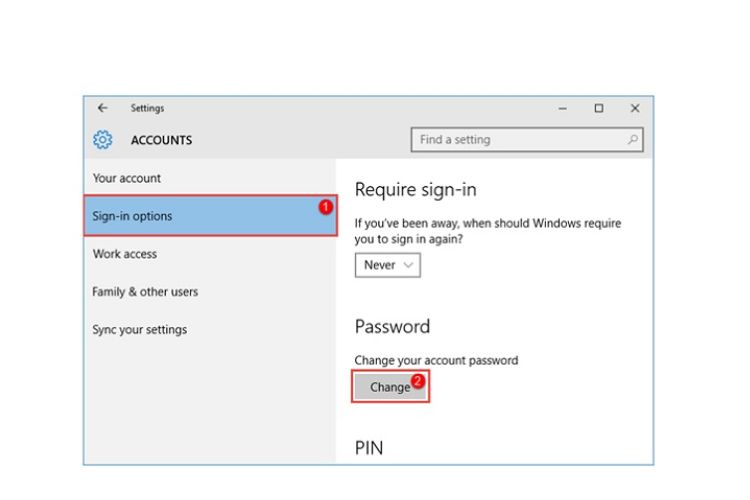750x500 pixels.
Task: Open Sync your settings page
Action: pyautogui.click(x=140, y=330)
